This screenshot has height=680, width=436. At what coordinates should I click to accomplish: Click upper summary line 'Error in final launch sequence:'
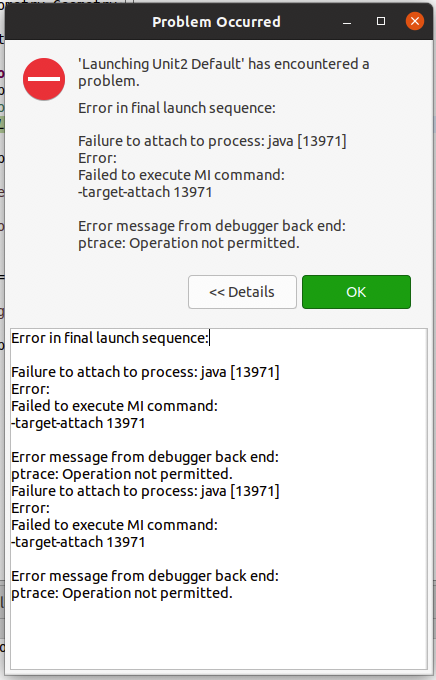177,108
